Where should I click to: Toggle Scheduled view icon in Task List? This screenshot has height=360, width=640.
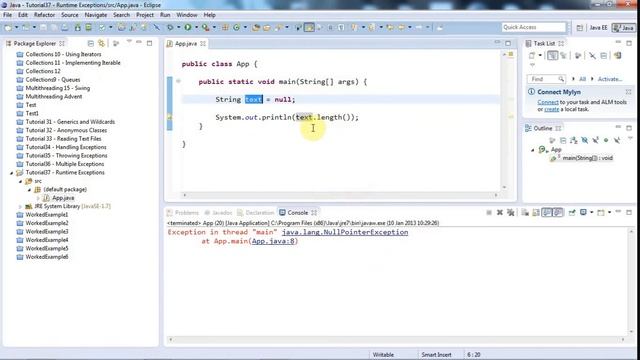pos(564,56)
